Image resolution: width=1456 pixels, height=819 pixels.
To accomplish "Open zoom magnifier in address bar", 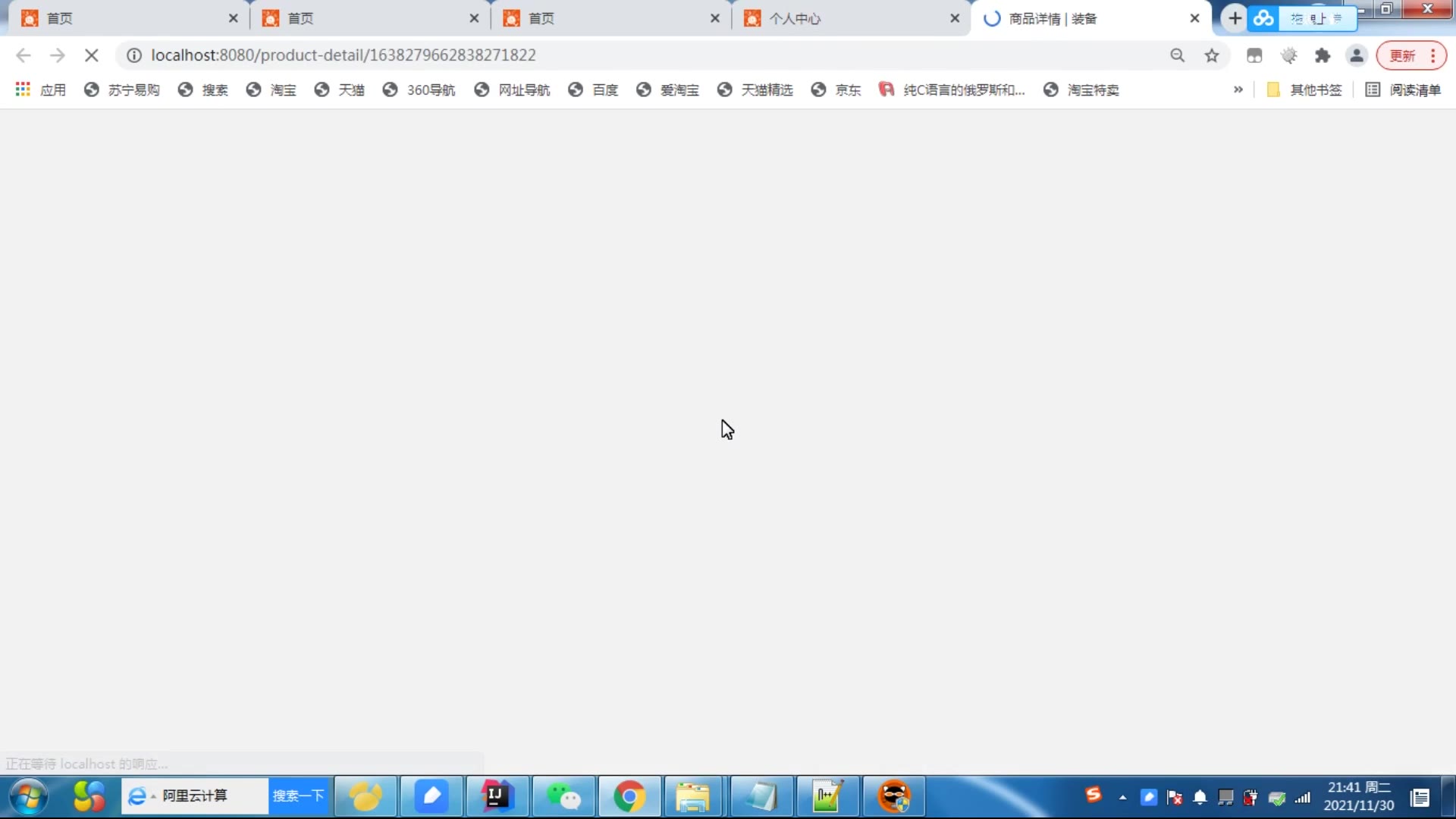I will pyautogui.click(x=1177, y=55).
